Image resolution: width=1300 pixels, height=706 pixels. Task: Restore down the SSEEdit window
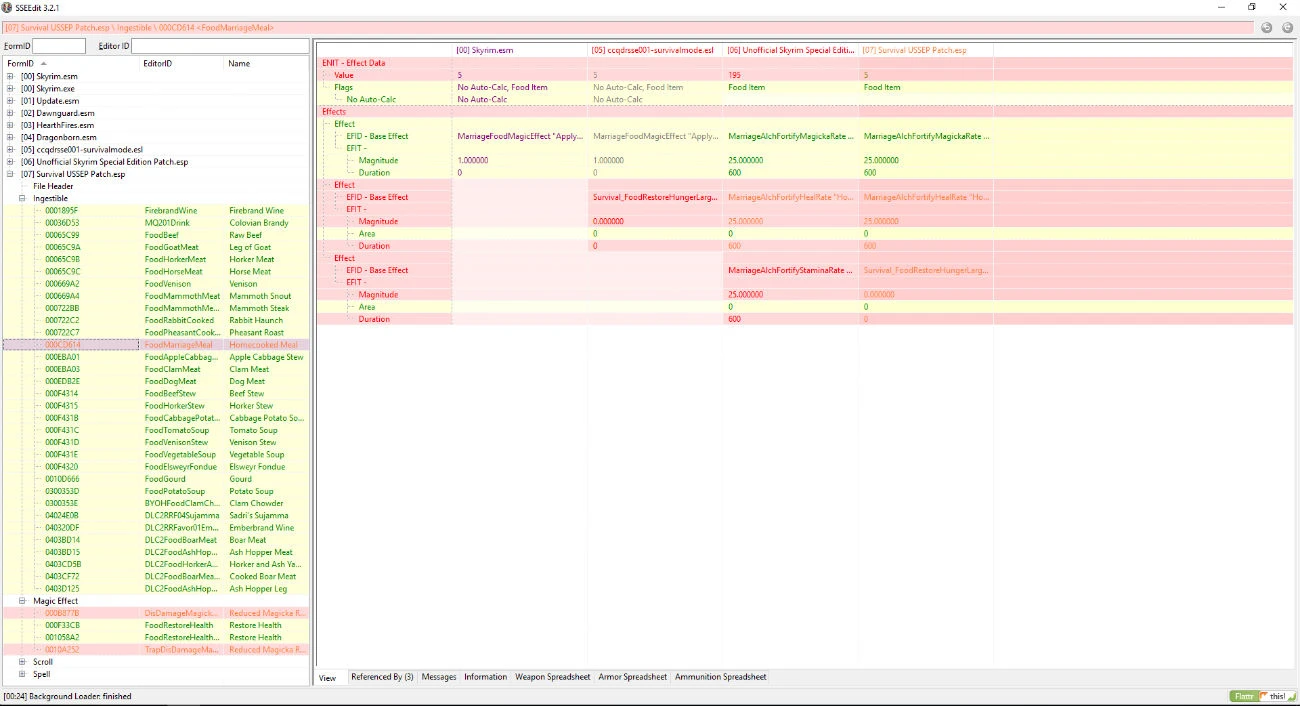click(x=1251, y=7)
